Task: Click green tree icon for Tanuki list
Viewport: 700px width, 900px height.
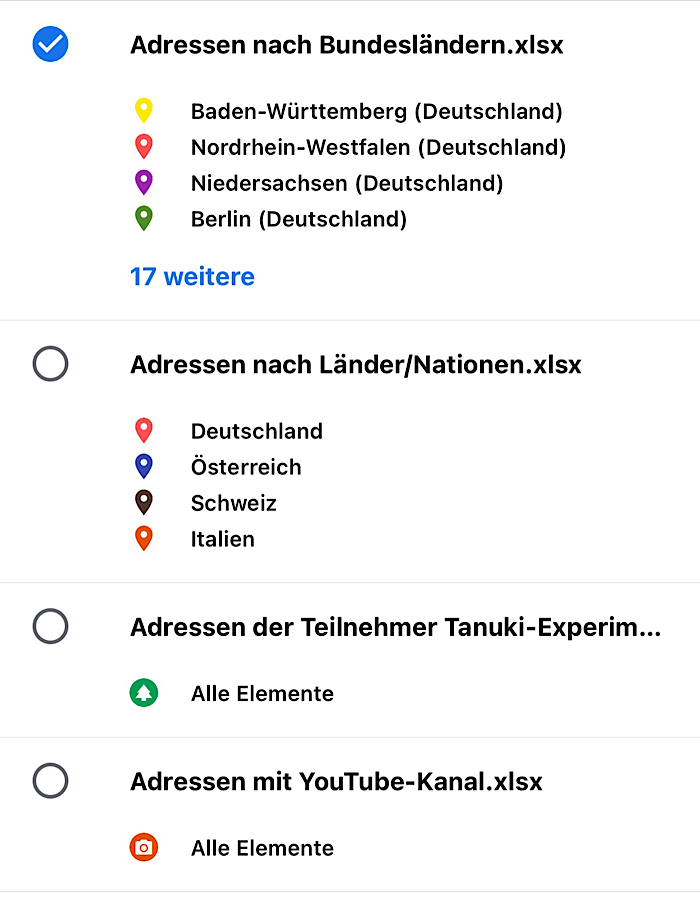Action: [x=144, y=693]
